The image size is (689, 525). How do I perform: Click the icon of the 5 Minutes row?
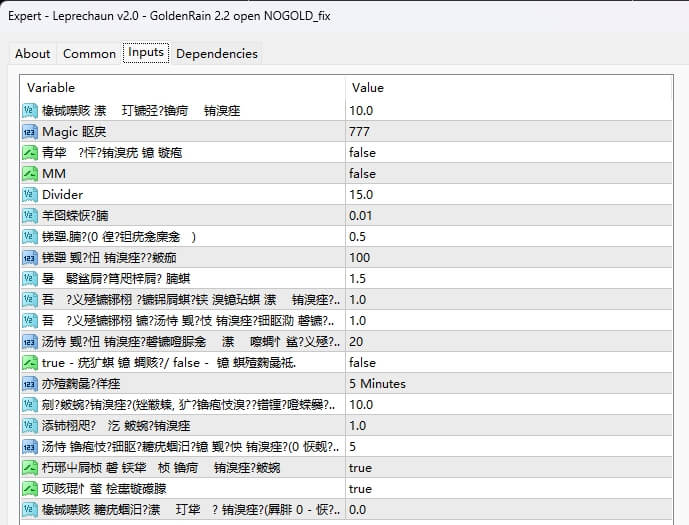point(29,384)
